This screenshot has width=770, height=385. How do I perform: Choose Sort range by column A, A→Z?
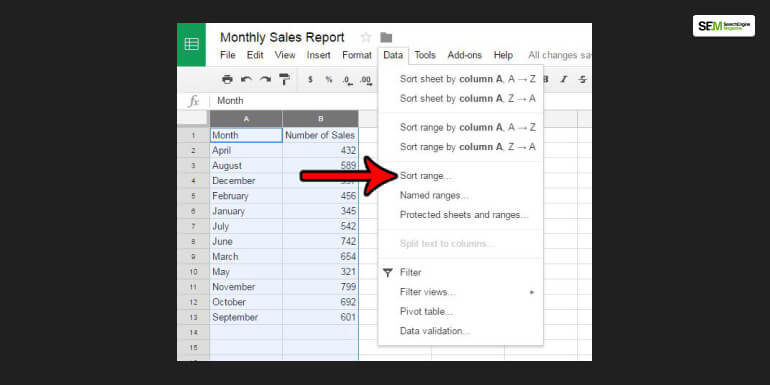click(x=461, y=128)
